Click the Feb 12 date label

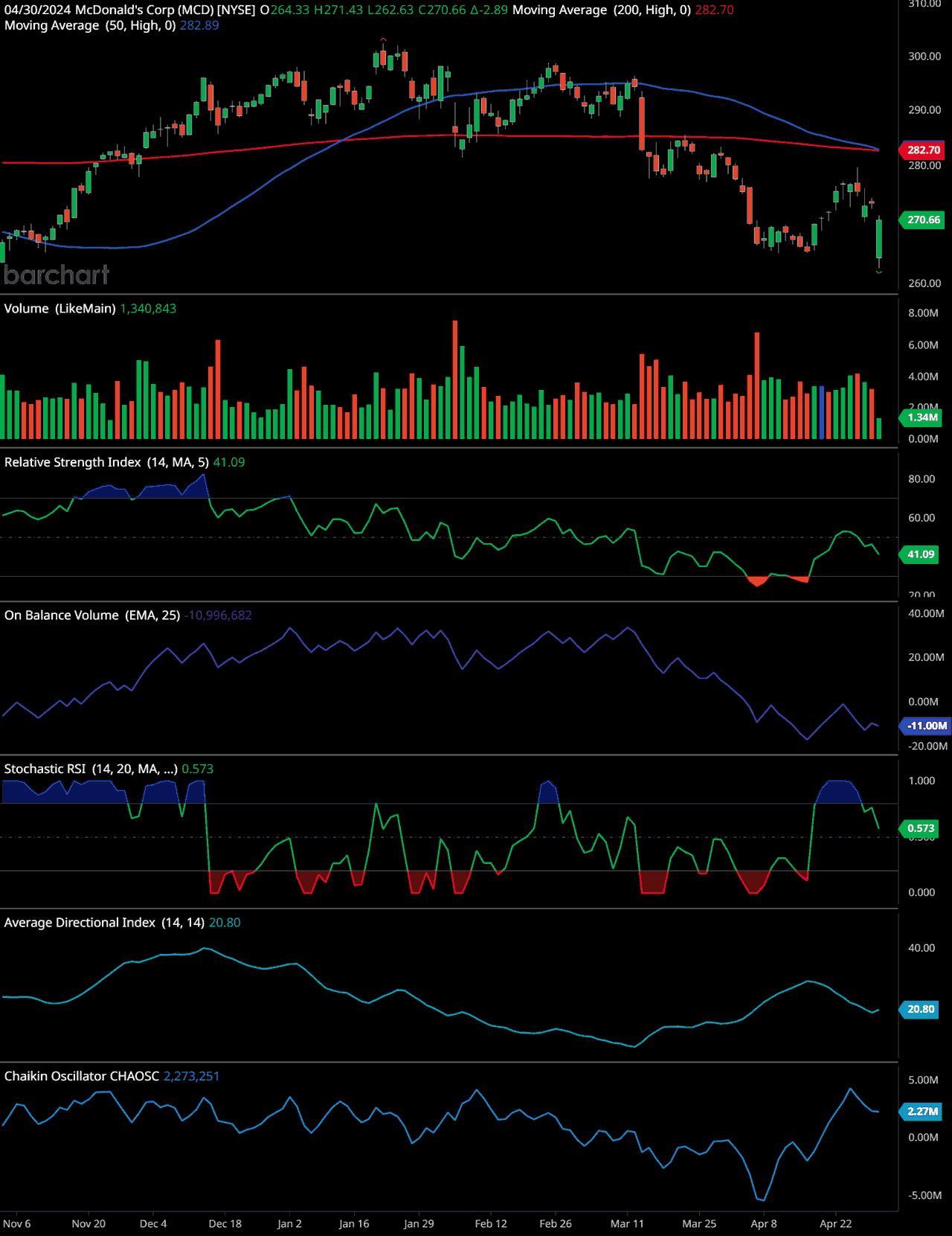pyautogui.click(x=491, y=1223)
